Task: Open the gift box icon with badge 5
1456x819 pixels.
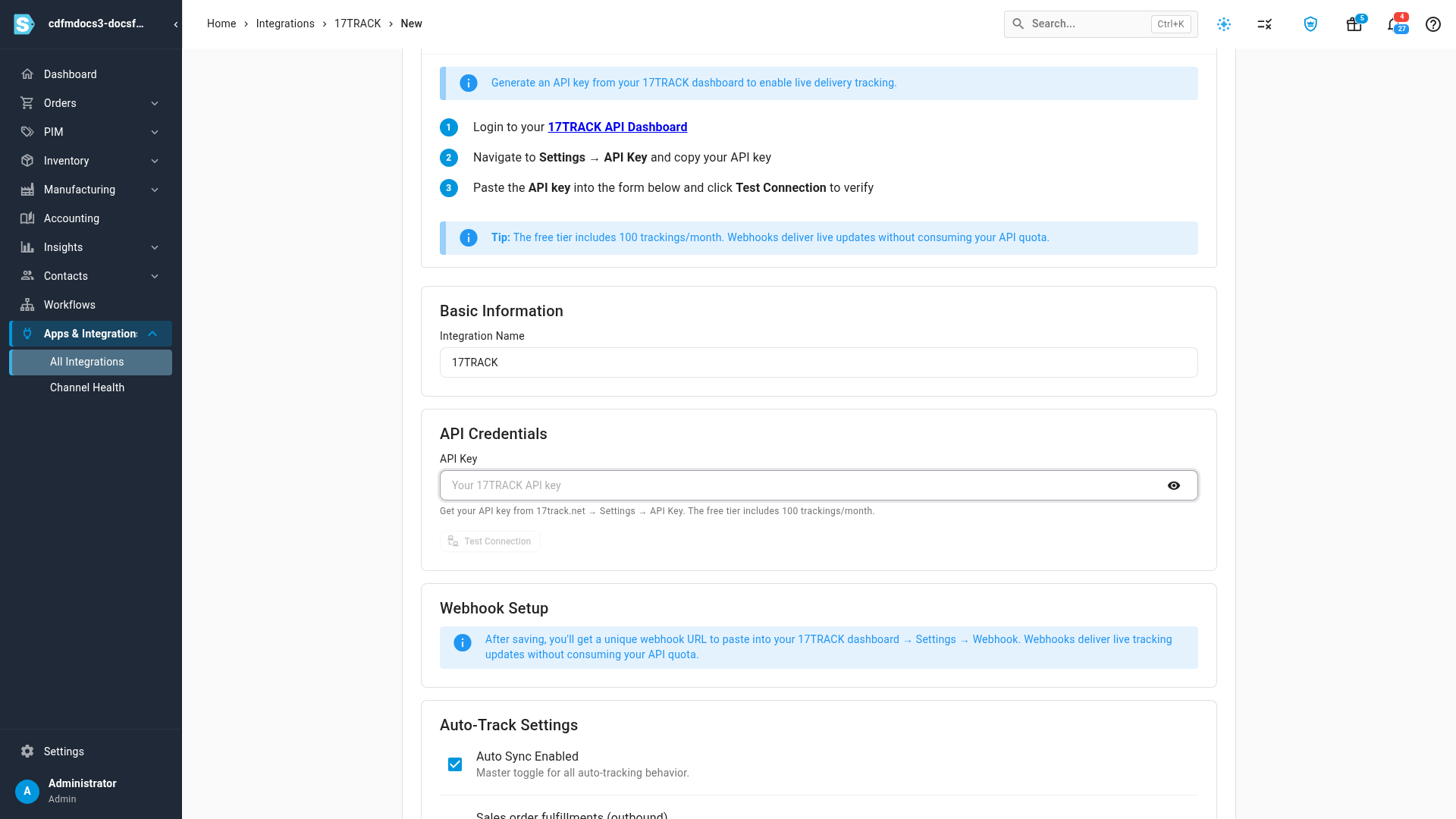Action: [1354, 24]
